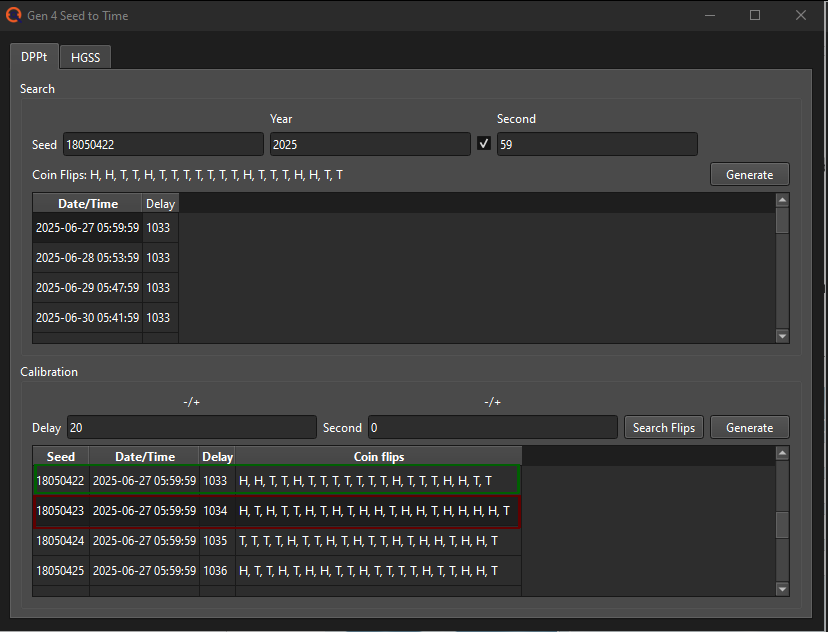Image resolution: width=828 pixels, height=632 pixels.
Task: Click coin flips of seed 18050424 row
Action: (378, 541)
